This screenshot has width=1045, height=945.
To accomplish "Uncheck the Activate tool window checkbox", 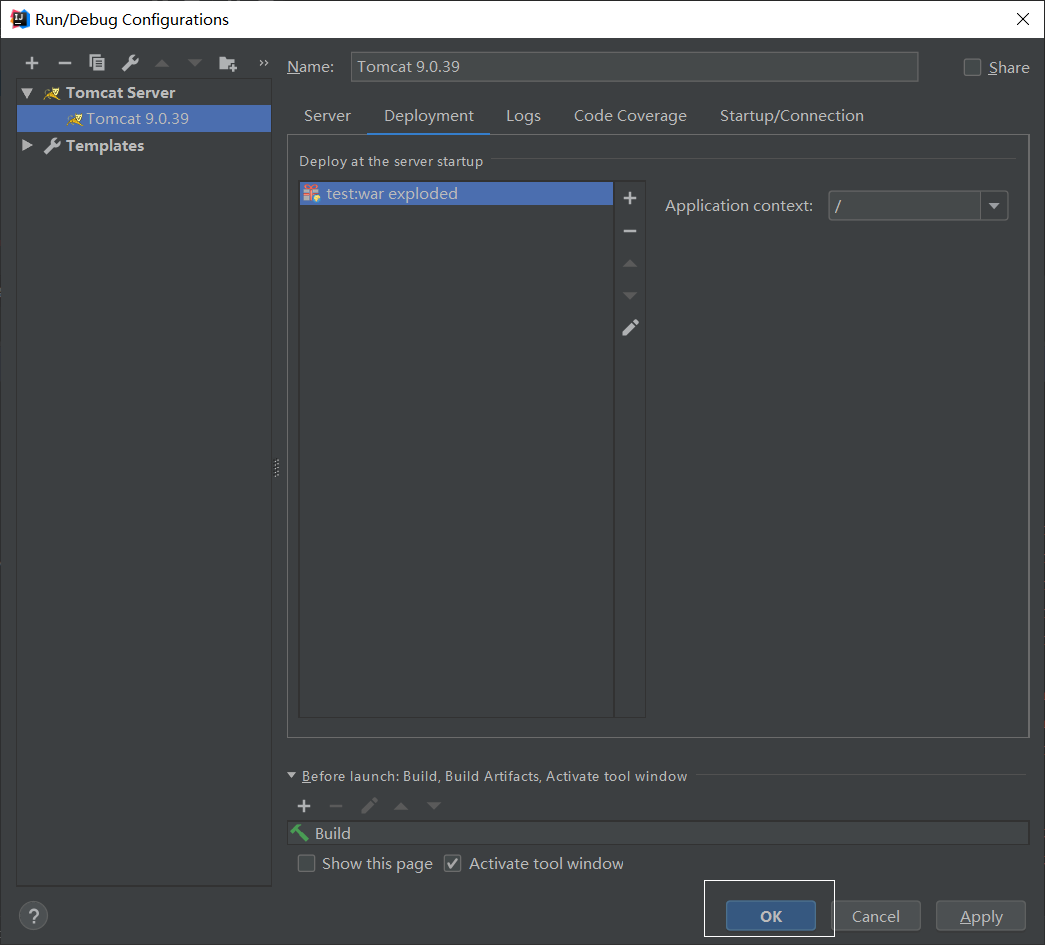I will (453, 864).
